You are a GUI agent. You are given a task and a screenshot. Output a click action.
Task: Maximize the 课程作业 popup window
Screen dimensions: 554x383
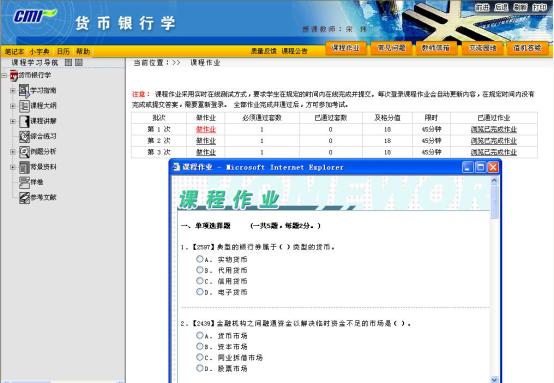pos(480,167)
